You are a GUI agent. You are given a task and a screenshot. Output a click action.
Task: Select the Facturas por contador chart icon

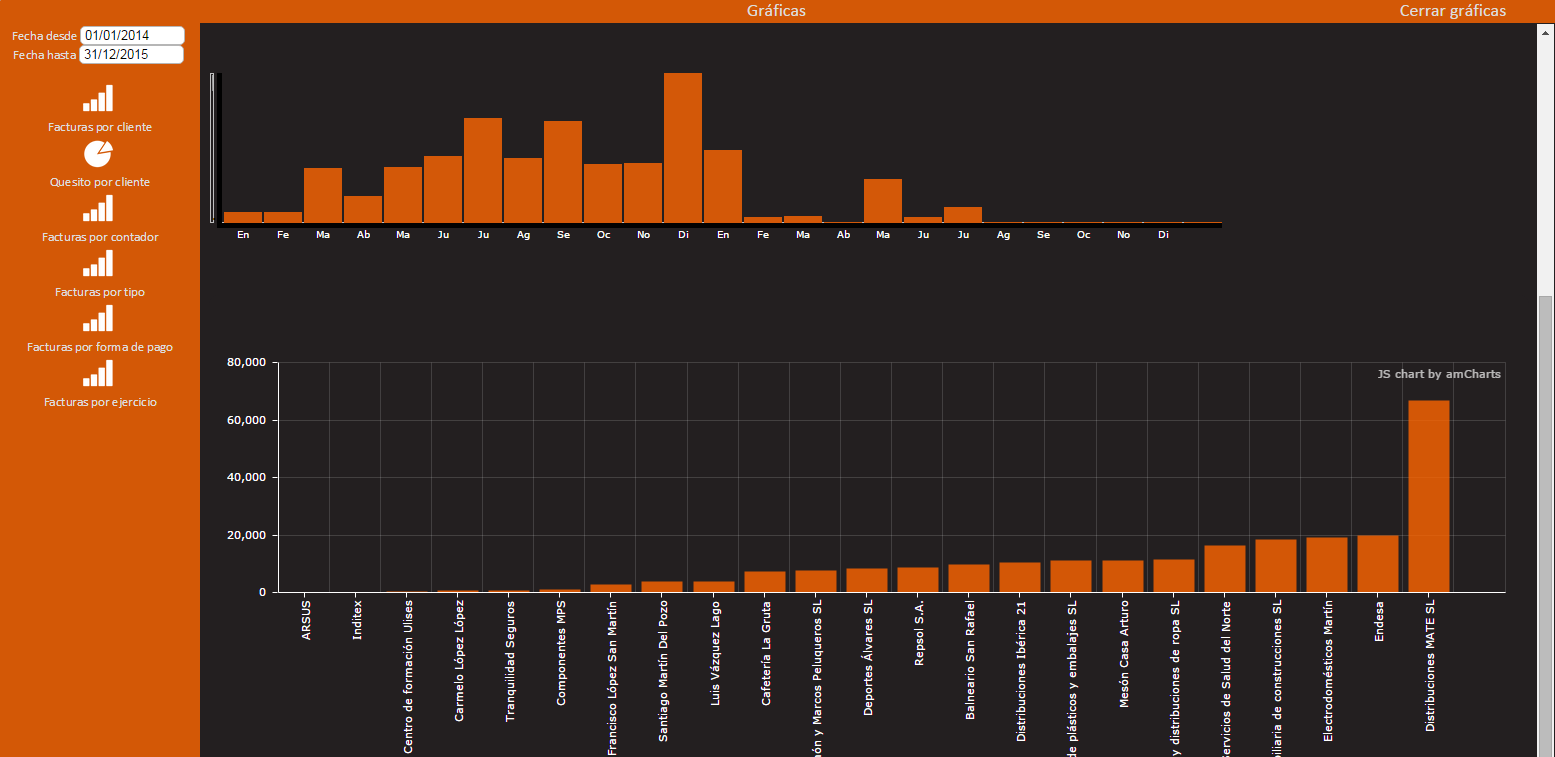coord(98,208)
